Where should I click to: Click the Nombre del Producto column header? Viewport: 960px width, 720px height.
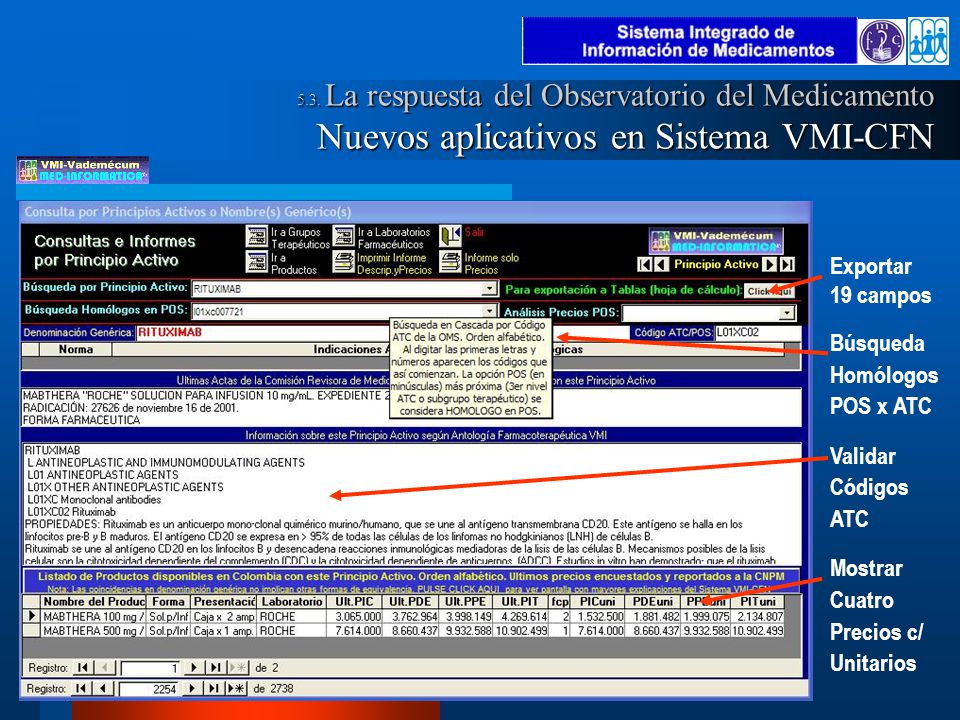tap(94, 602)
